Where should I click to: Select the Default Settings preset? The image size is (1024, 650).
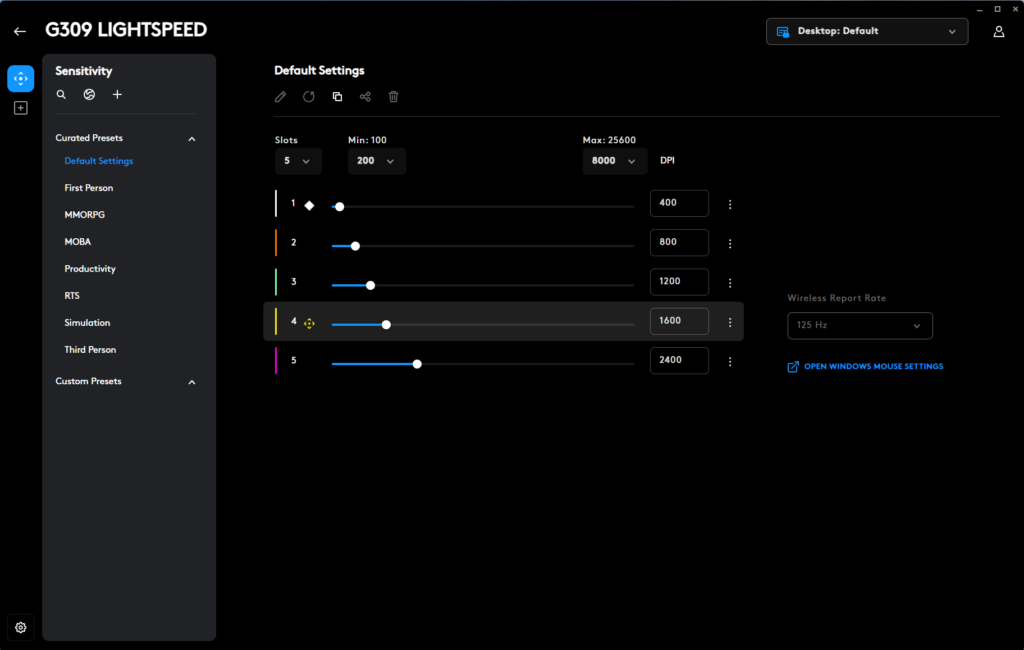pyautogui.click(x=99, y=161)
